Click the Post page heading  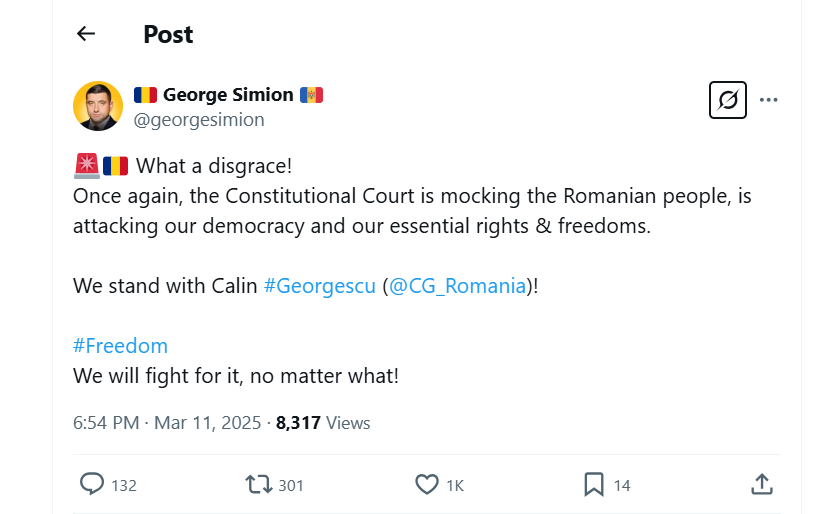point(168,34)
